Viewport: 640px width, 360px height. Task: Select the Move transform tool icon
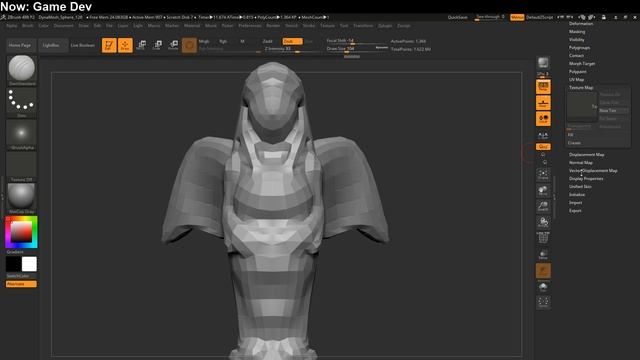(141, 45)
